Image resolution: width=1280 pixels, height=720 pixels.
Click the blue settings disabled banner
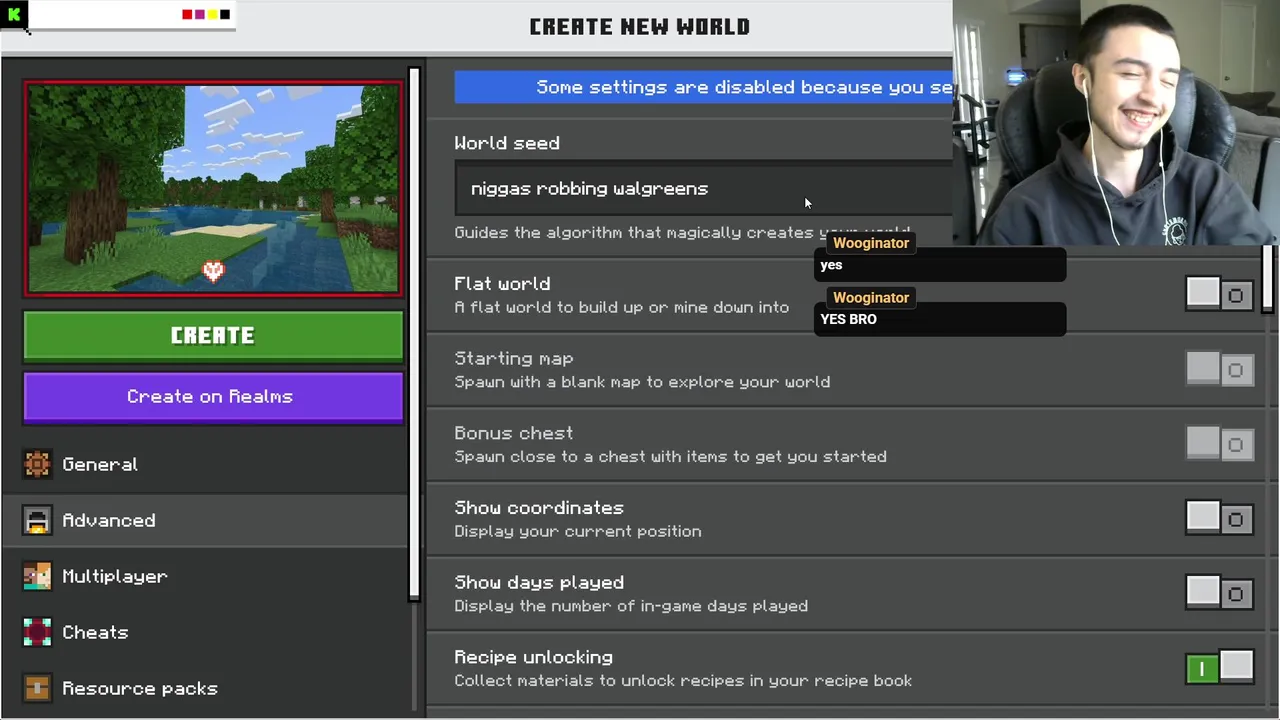pyautogui.click(x=704, y=87)
